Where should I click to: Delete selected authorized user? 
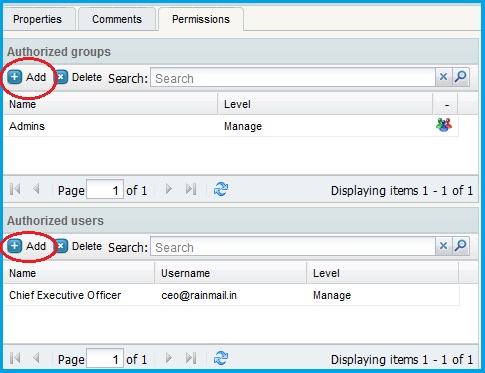78,246
